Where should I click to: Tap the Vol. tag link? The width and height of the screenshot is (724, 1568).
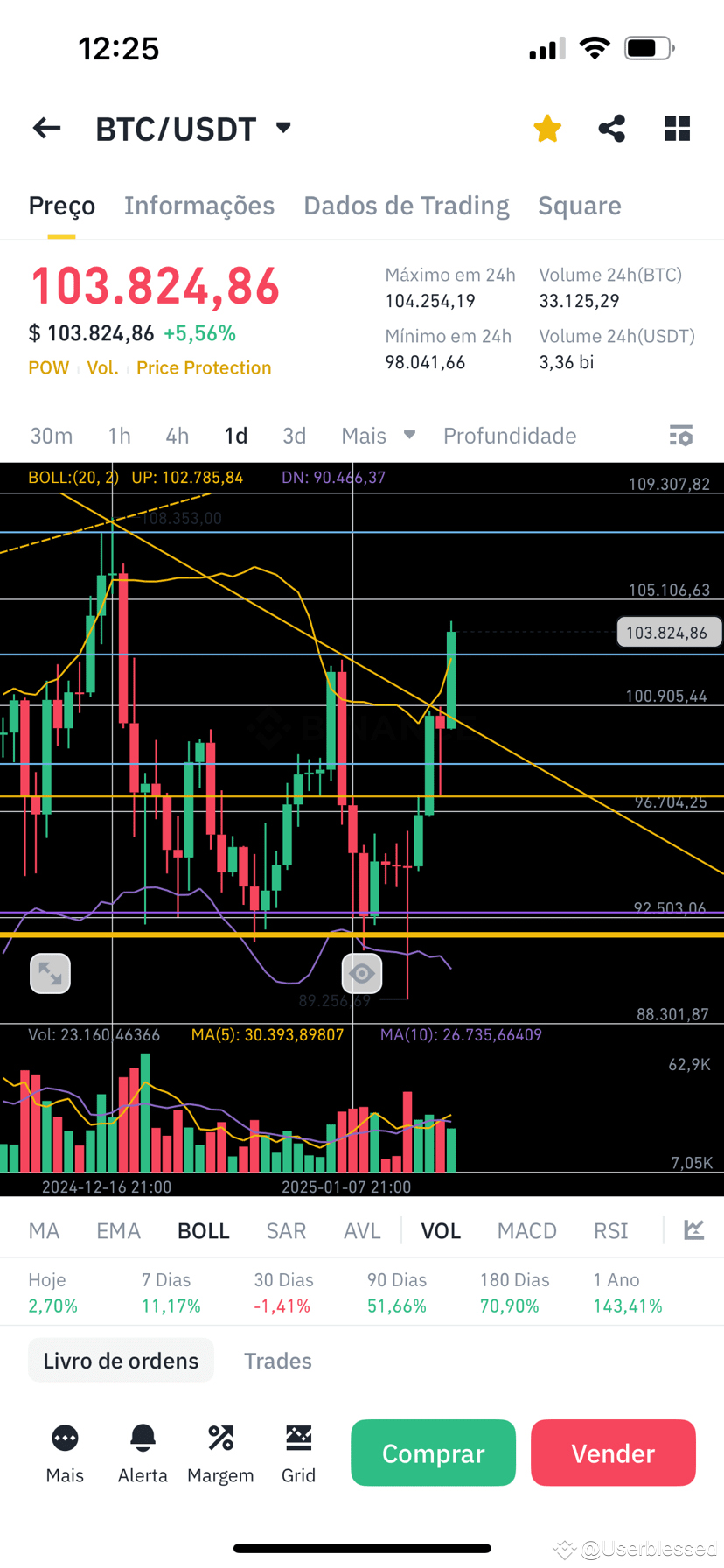[x=102, y=368]
